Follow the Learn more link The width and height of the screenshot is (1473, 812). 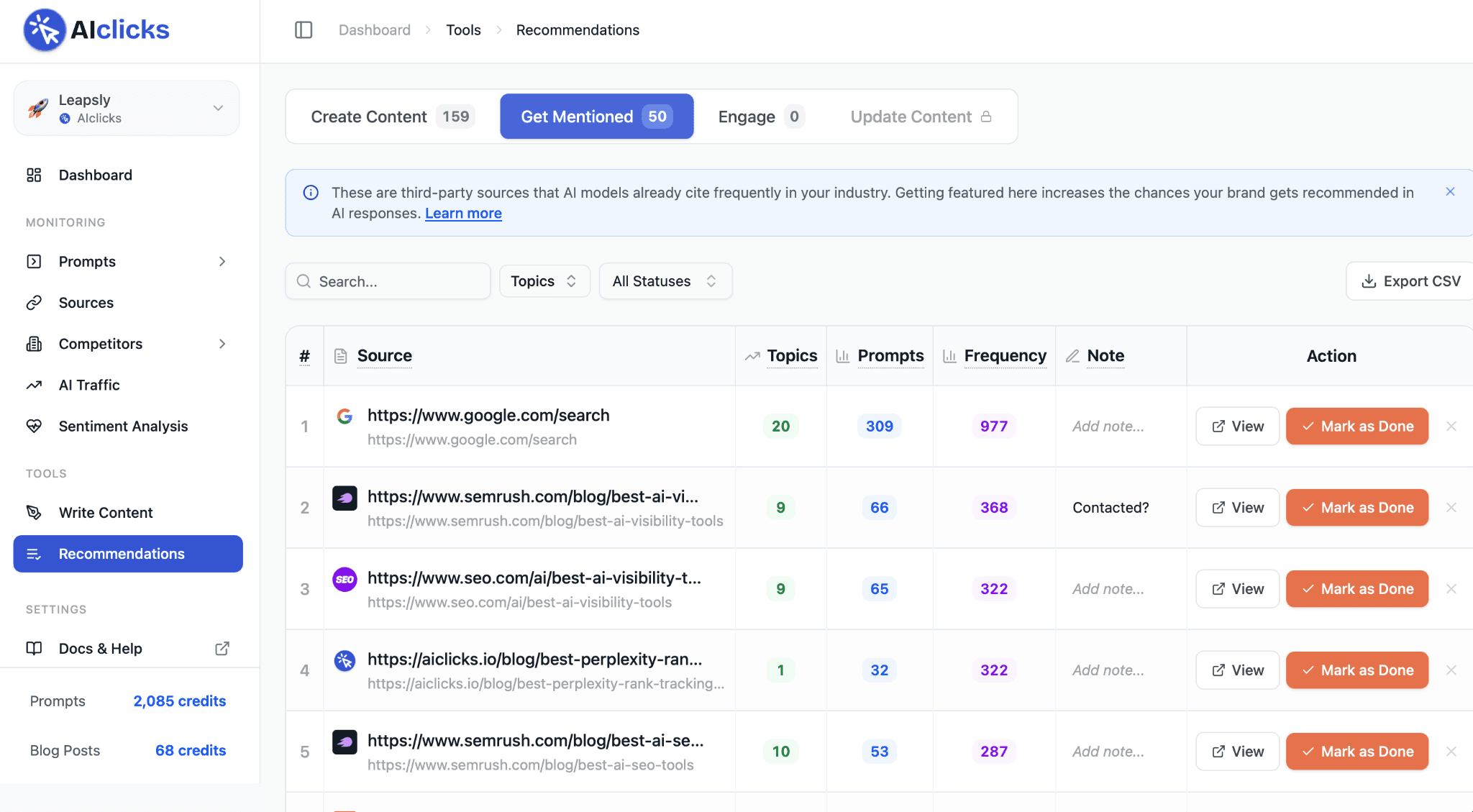(x=463, y=214)
